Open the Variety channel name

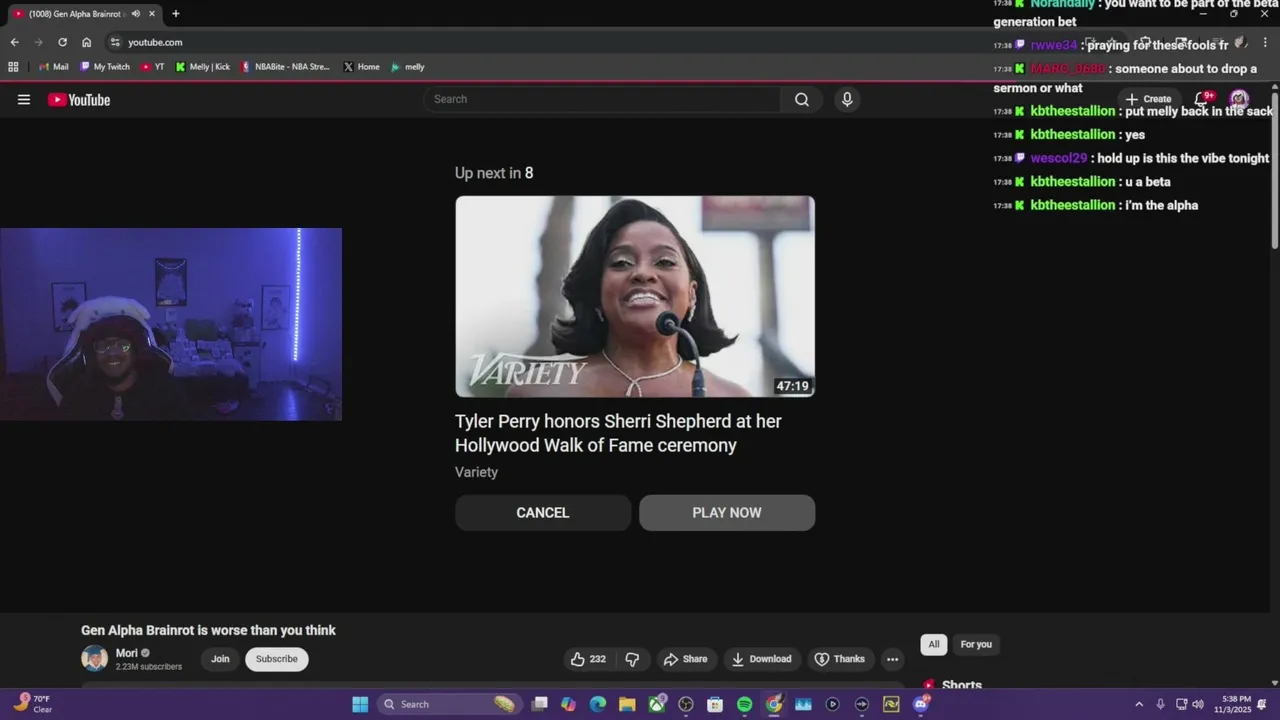[x=476, y=472]
